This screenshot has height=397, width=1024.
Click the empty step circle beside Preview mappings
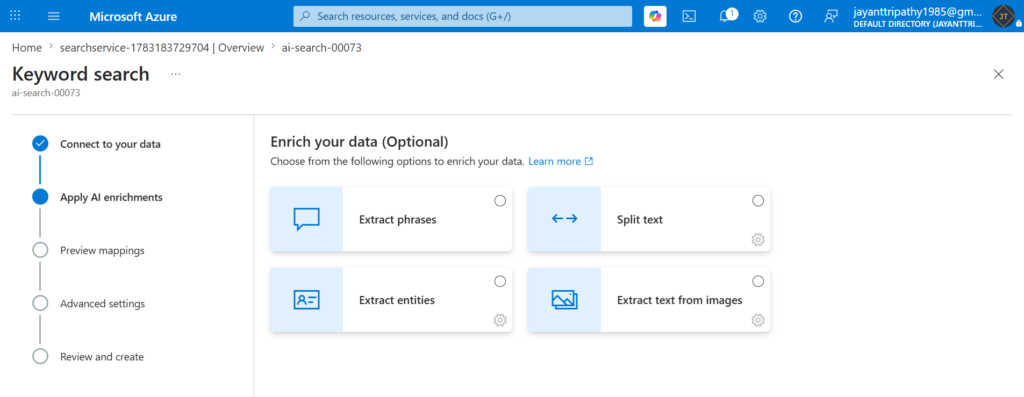40,250
